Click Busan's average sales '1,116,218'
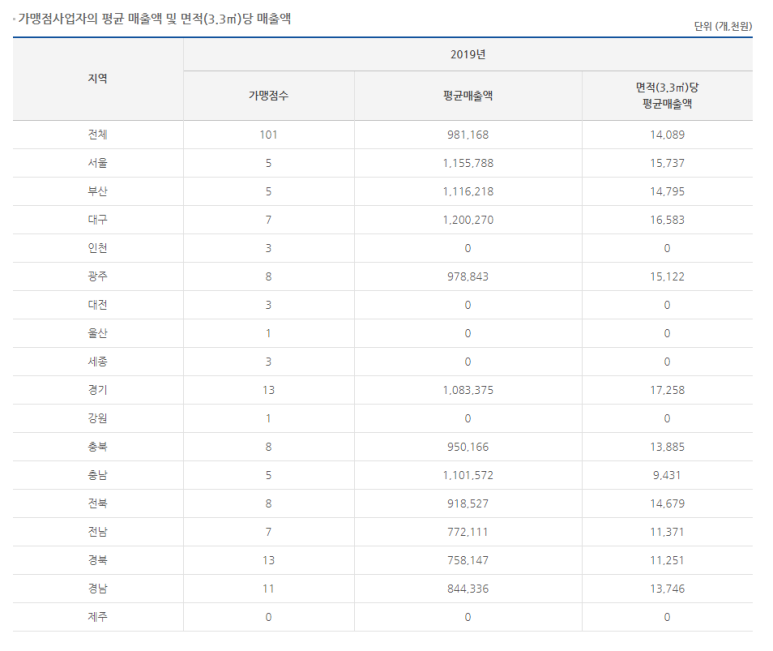The image size is (773, 651). [467, 191]
